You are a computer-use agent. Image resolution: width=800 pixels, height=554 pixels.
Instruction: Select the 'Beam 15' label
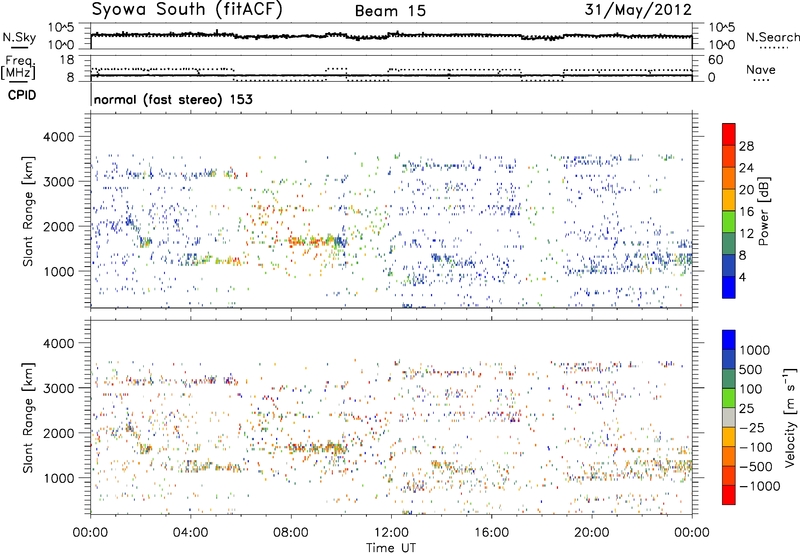390,11
